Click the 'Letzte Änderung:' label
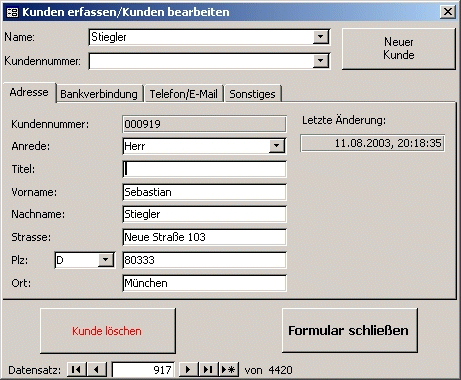This screenshot has width=461, height=380. coord(344,120)
